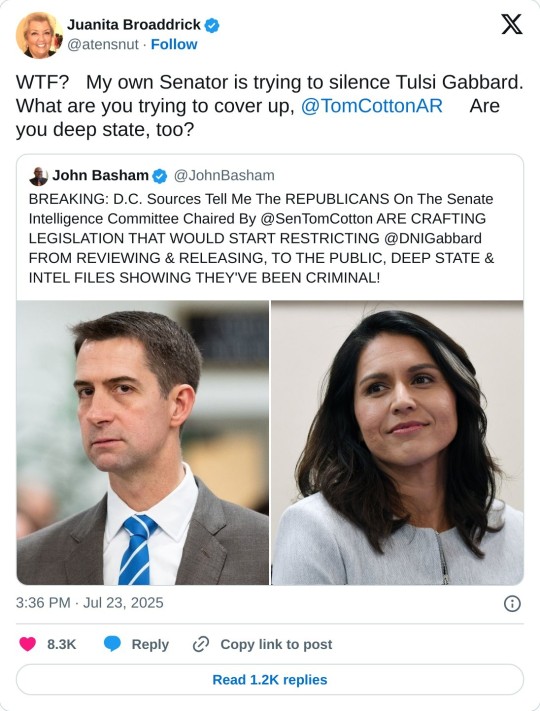
Task: Click the Reply text button
Action: (150, 644)
